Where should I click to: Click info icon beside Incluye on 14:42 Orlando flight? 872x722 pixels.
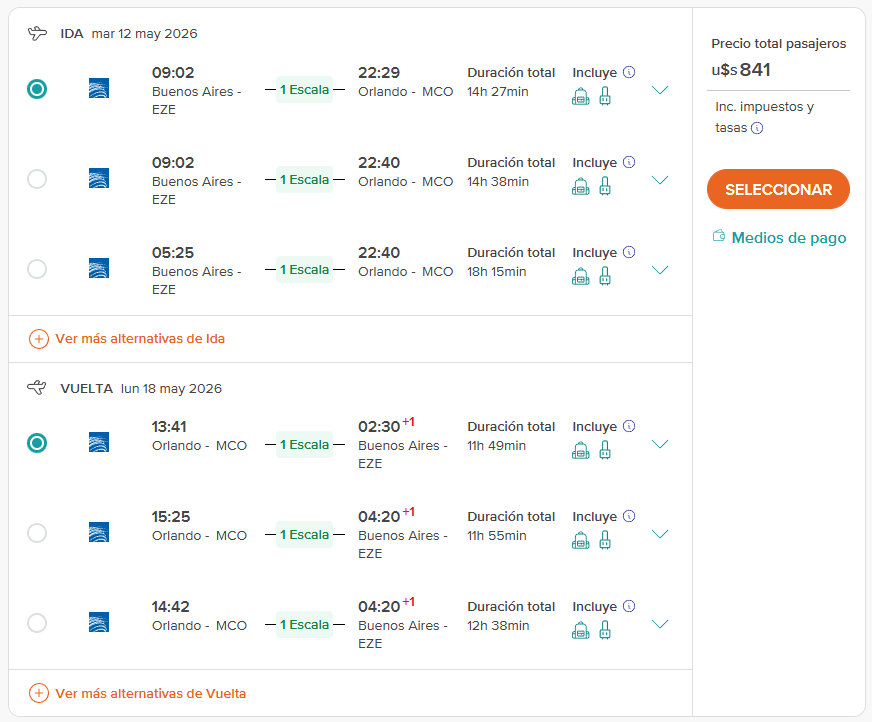(x=629, y=606)
